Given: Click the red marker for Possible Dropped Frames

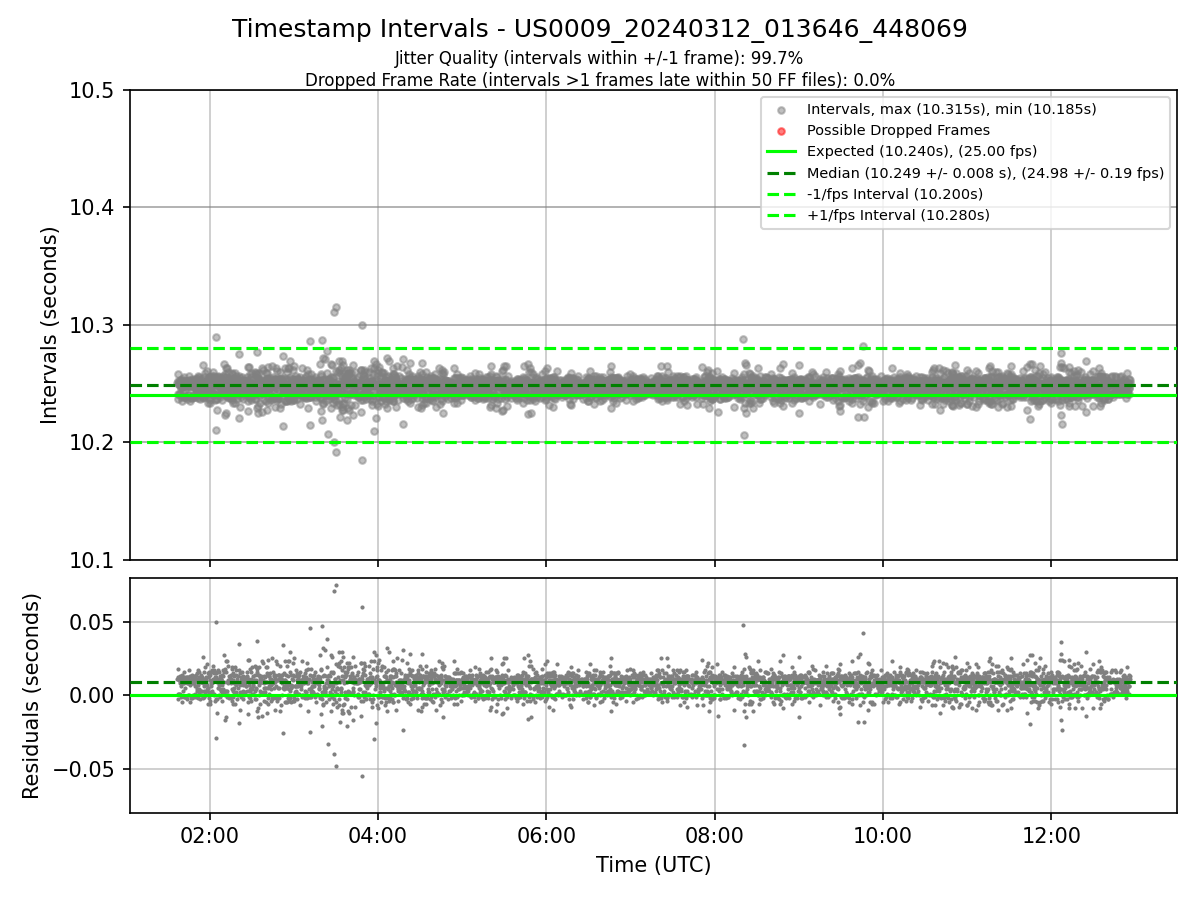Looking at the screenshot, I should [782, 131].
